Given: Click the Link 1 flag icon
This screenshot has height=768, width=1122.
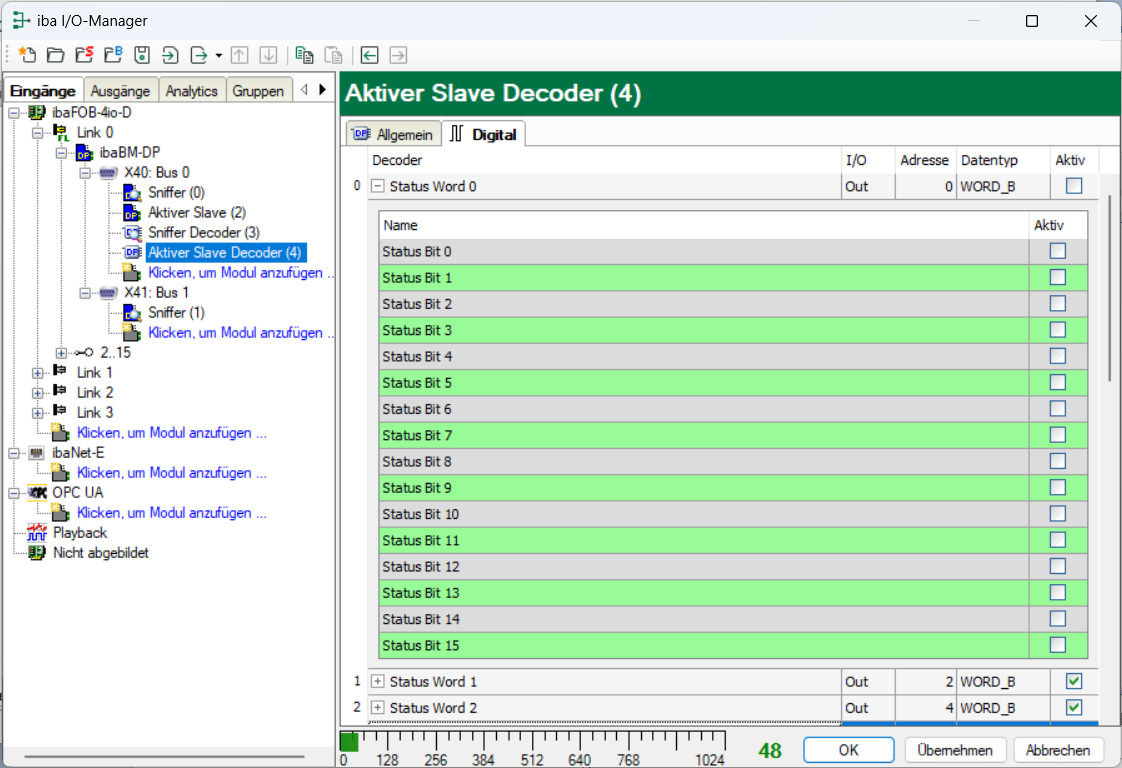Looking at the screenshot, I should pyautogui.click(x=60, y=372).
